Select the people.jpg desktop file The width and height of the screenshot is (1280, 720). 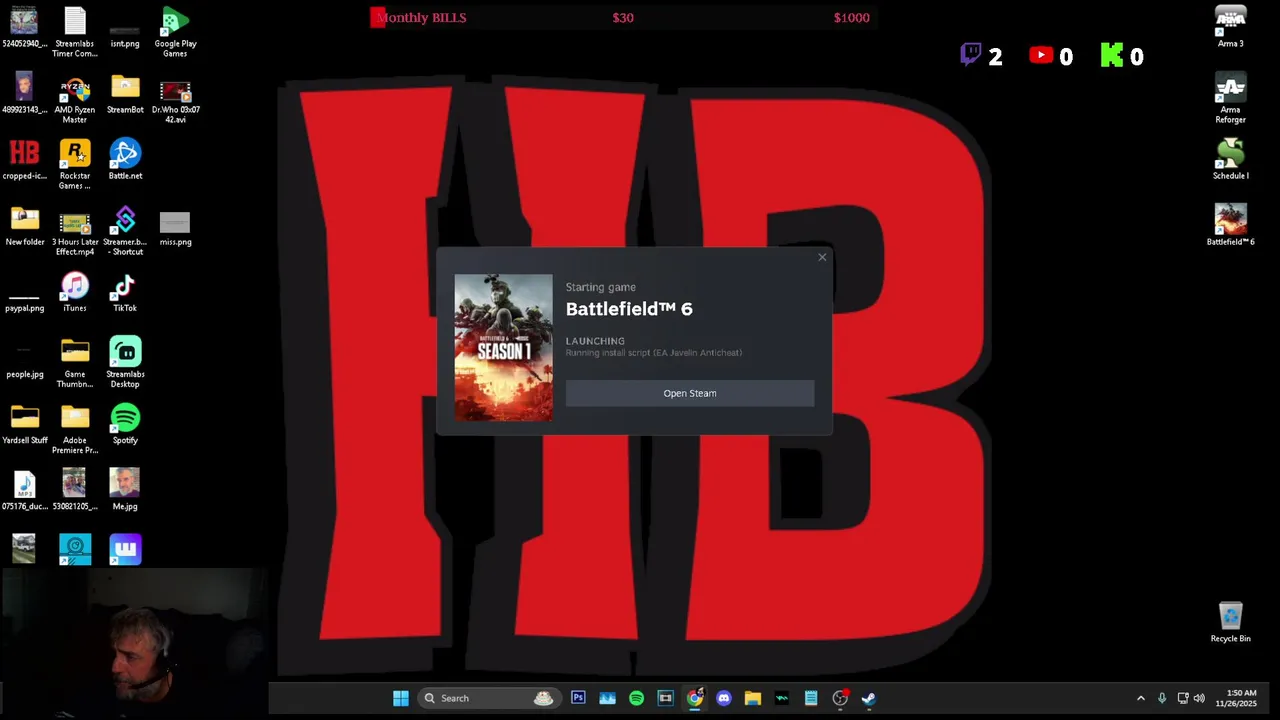click(25, 360)
